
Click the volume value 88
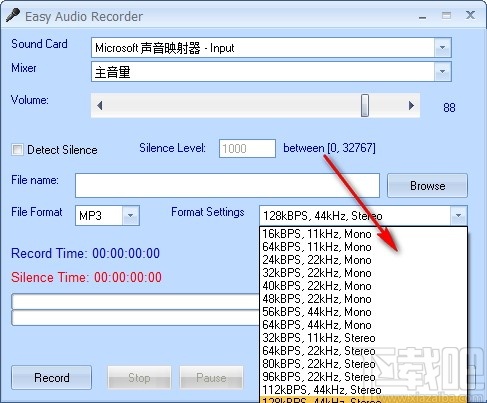[x=449, y=107]
